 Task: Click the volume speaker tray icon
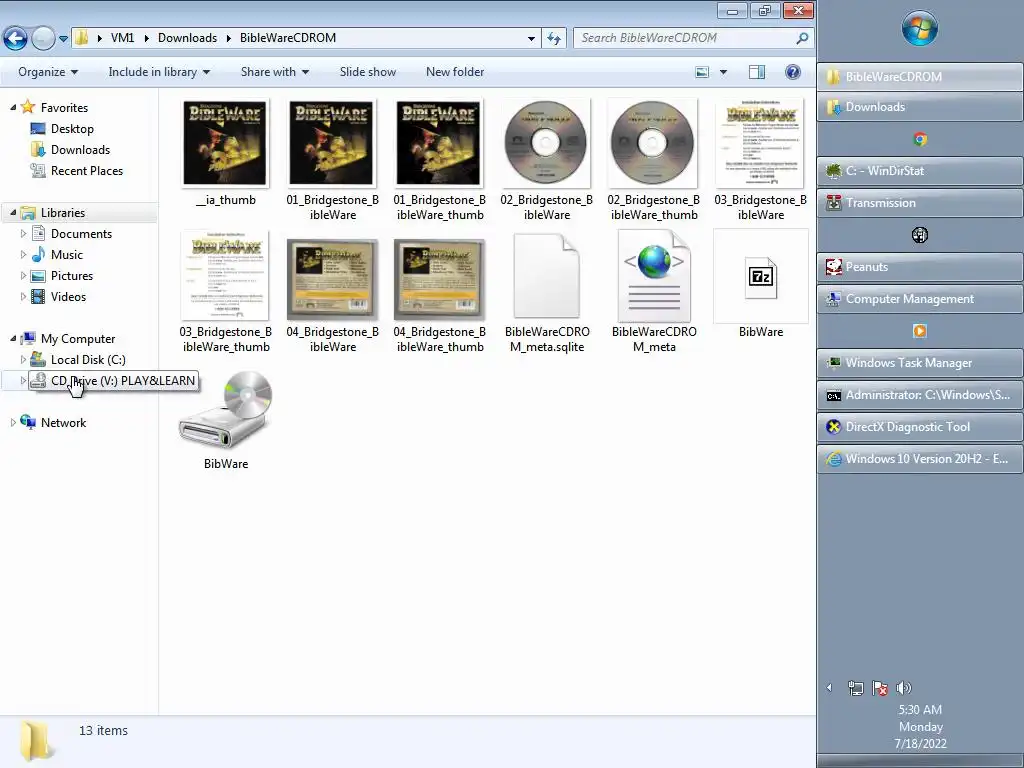pos(904,688)
